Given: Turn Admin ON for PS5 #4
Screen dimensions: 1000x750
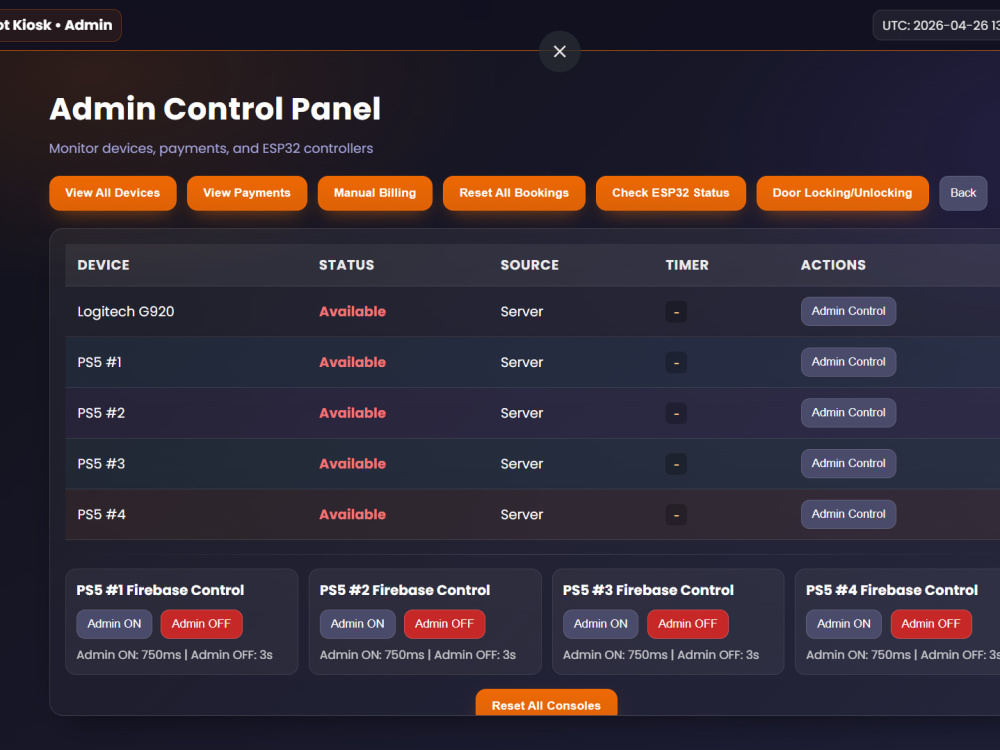Looking at the screenshot, I should coord(844,624).
